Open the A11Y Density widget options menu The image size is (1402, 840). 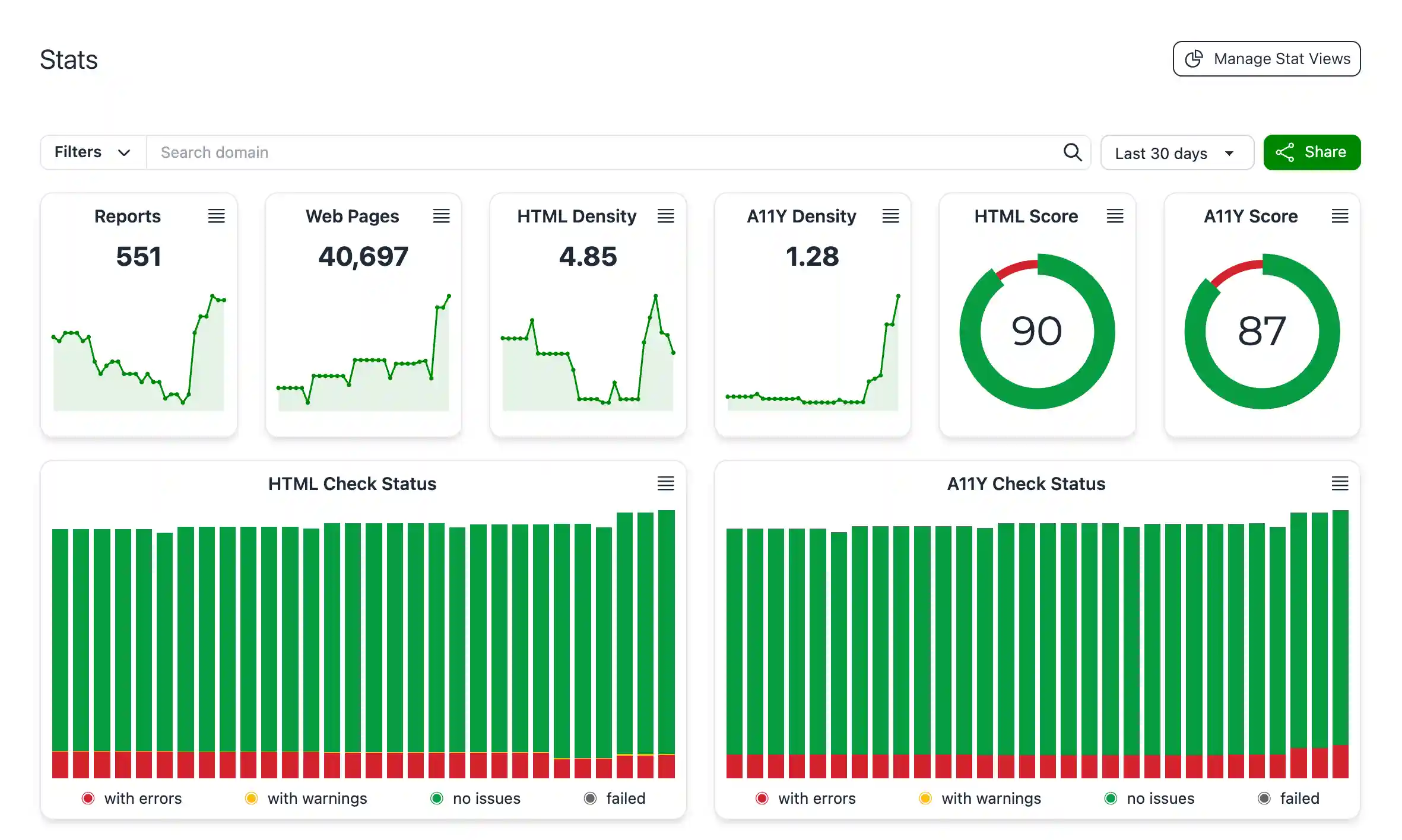click(x=890, y=216)
